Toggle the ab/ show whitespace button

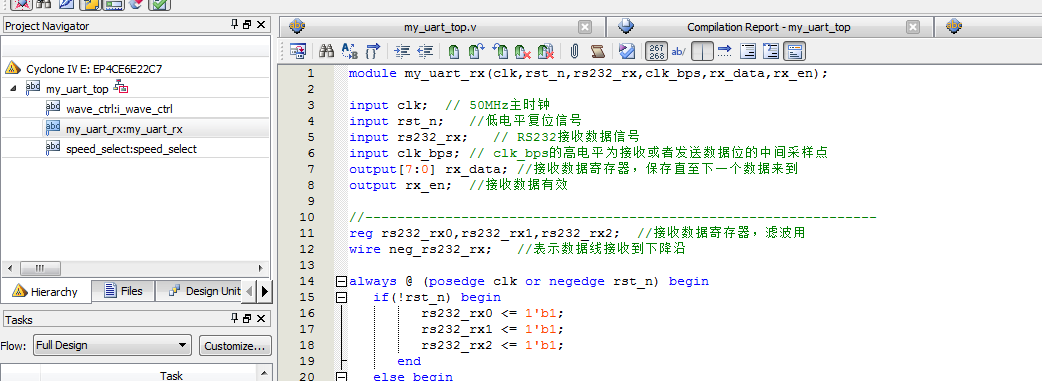click(678, 51)
